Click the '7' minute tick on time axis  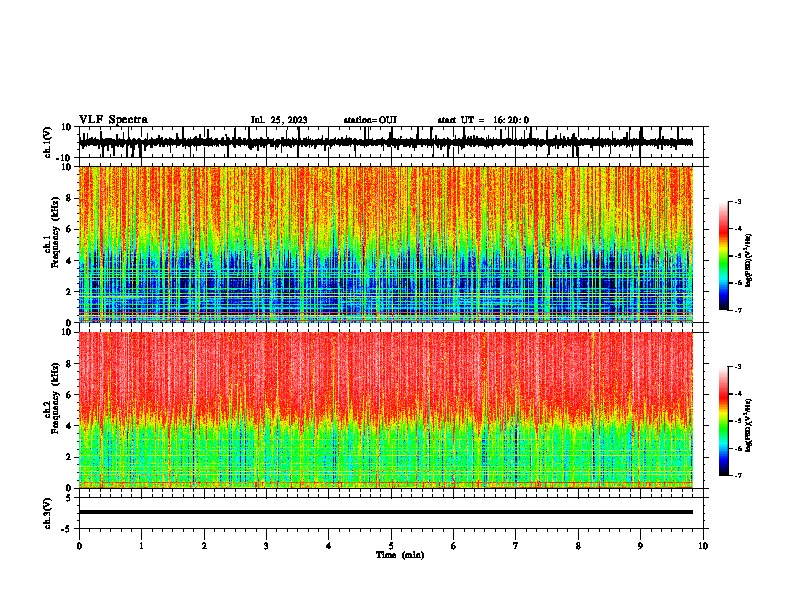pos(516,546)
